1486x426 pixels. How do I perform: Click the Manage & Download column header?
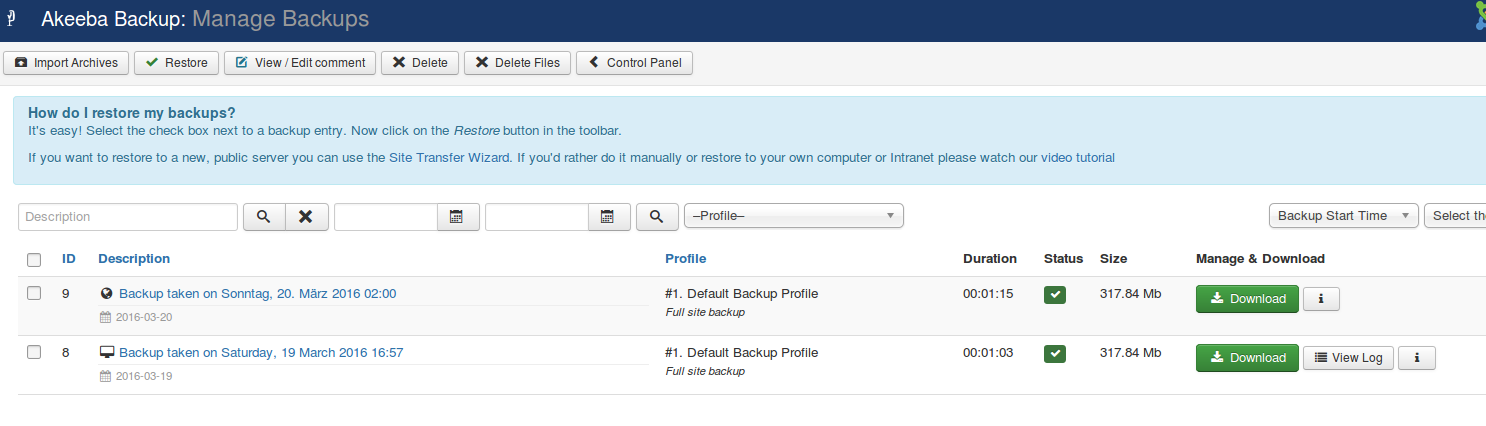pos(1260,259)
